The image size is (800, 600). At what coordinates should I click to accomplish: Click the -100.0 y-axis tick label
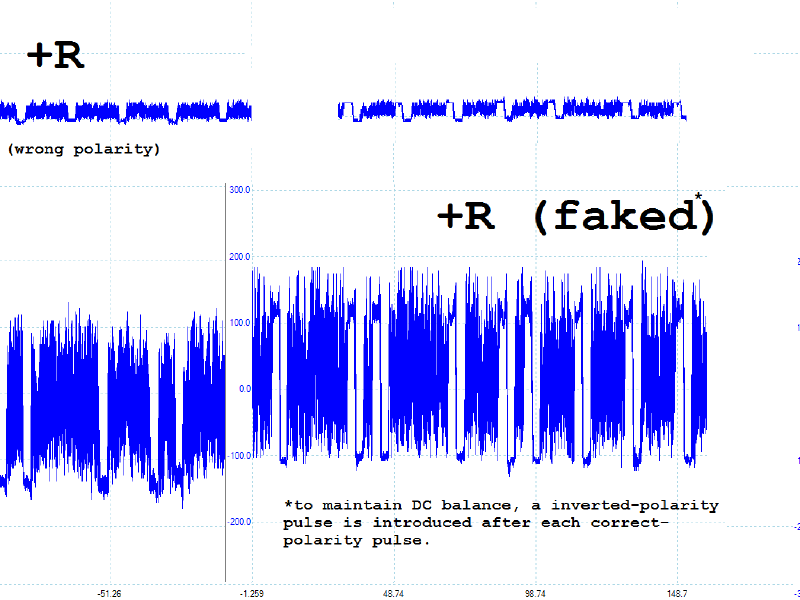[239, 456]
